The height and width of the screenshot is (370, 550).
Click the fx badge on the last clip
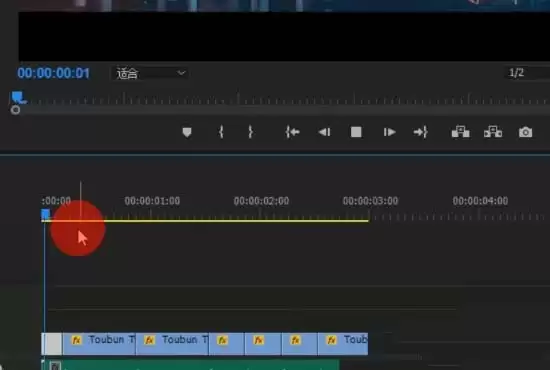point(331,340)
